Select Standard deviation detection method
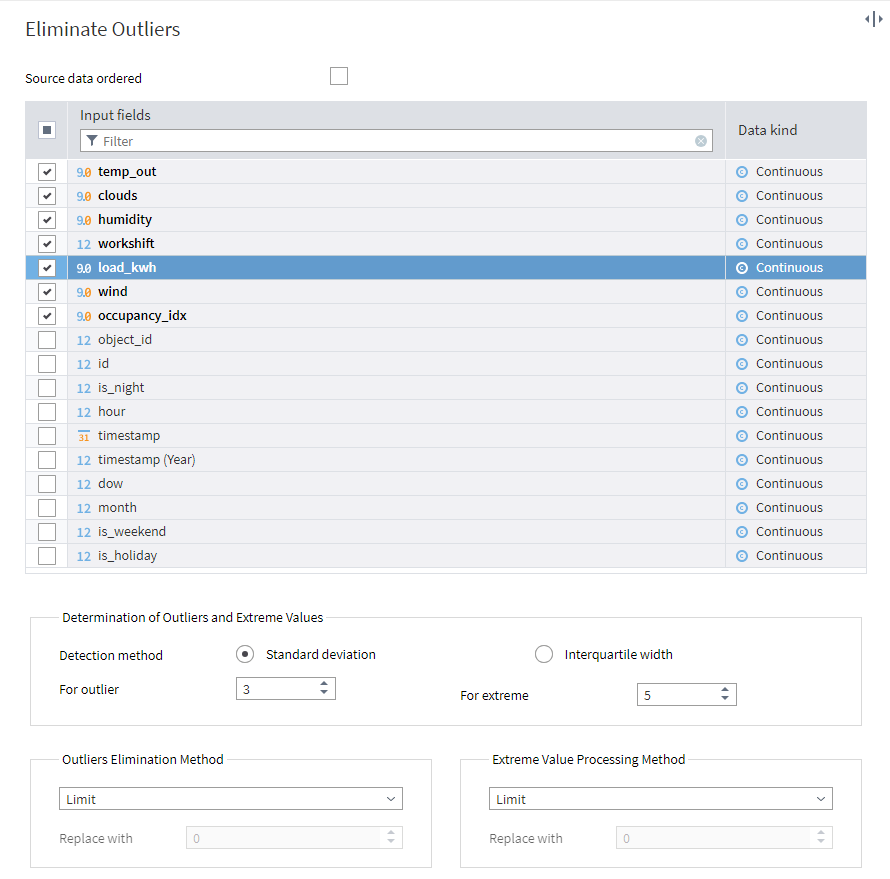The width and height of the screenshot is (890, 879). pyautogui.click(x=245, y=654)
